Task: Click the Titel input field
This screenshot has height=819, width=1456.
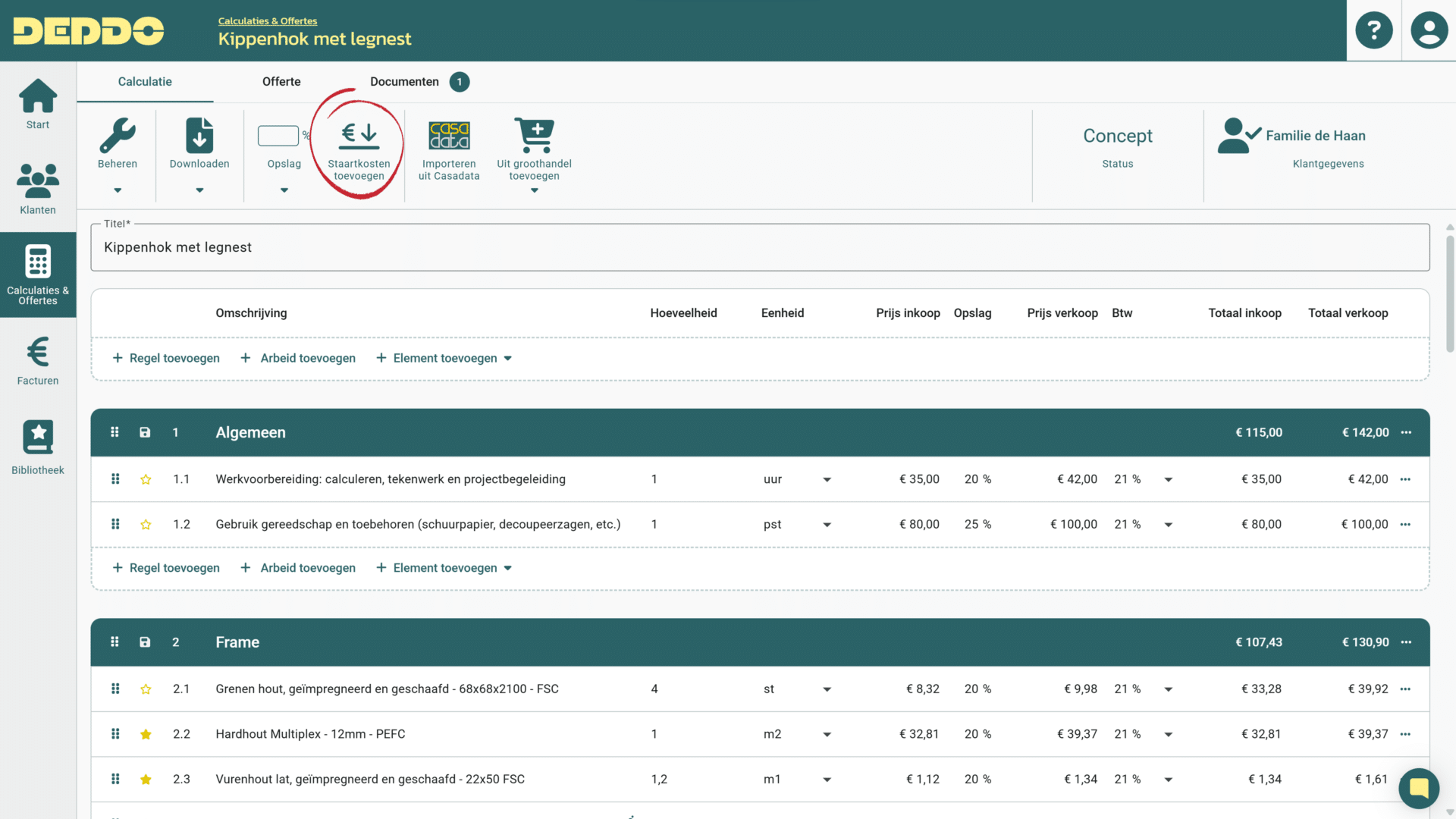Action: 760,247
